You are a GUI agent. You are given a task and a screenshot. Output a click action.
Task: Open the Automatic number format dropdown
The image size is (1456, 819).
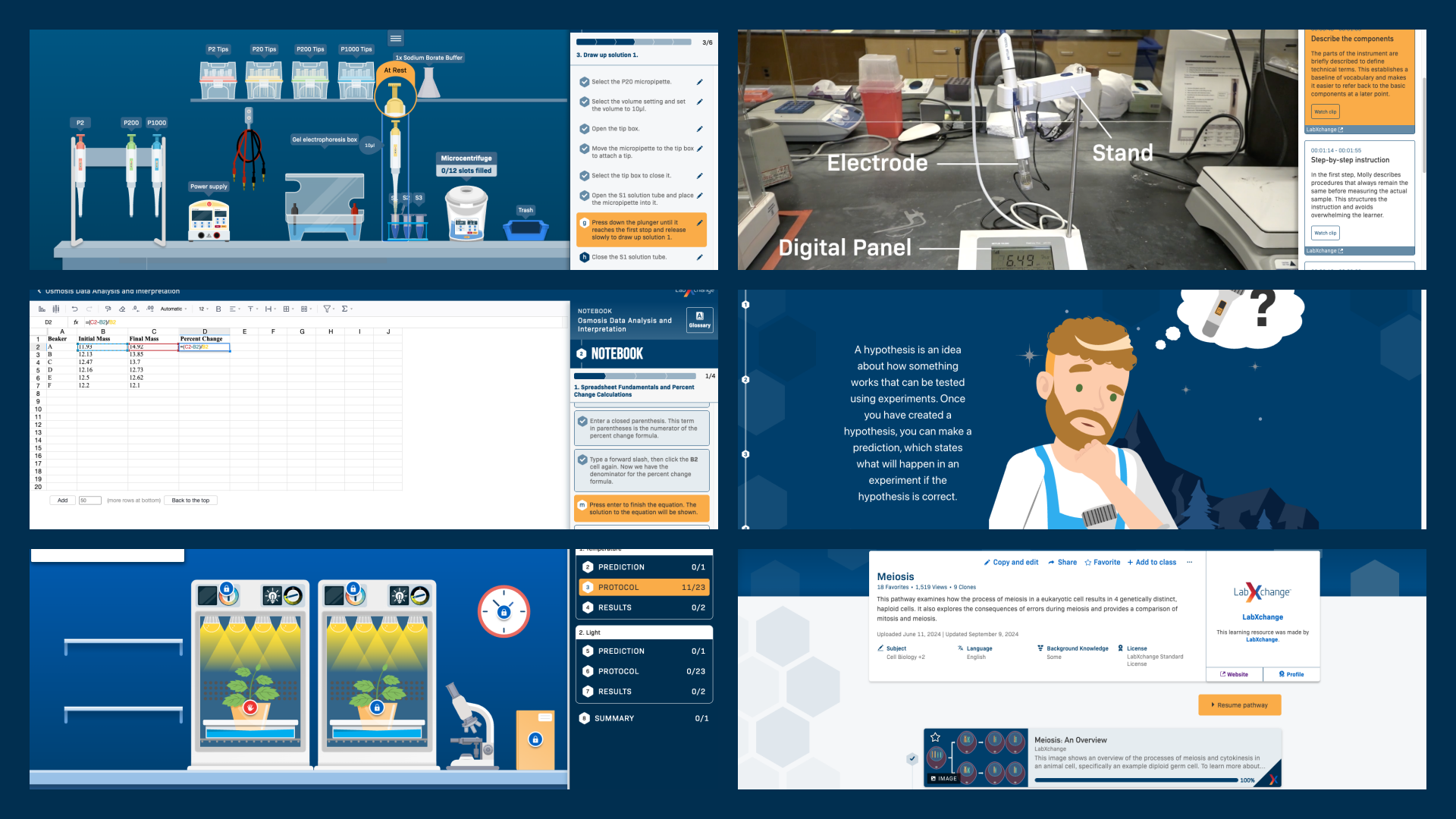[x=174, y=309]
